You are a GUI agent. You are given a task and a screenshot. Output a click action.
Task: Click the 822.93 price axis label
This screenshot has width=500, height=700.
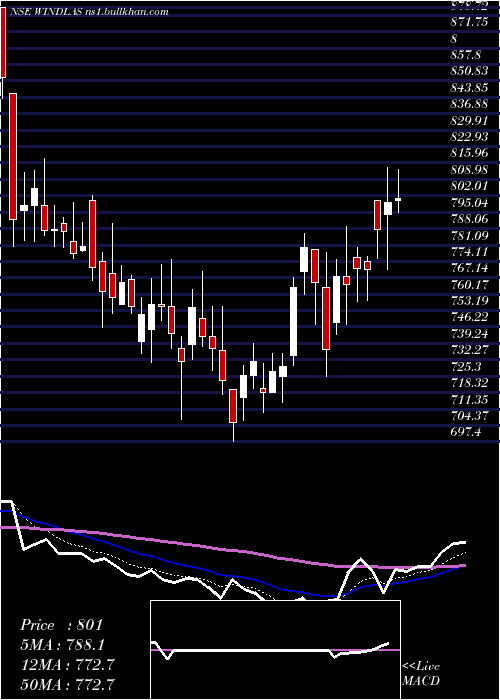pos(469,137)
